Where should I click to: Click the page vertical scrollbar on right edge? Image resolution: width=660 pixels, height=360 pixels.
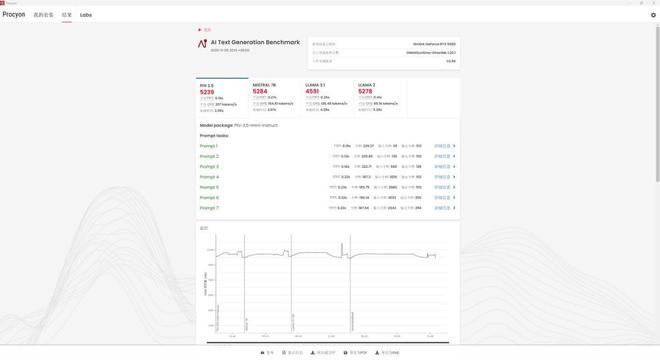click(657, 103)
